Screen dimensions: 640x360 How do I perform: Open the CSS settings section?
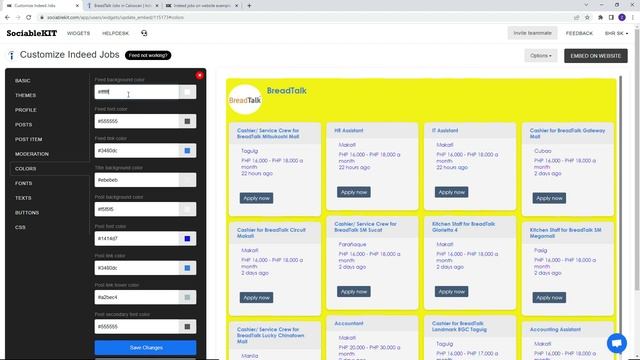(x=20, y=227)
